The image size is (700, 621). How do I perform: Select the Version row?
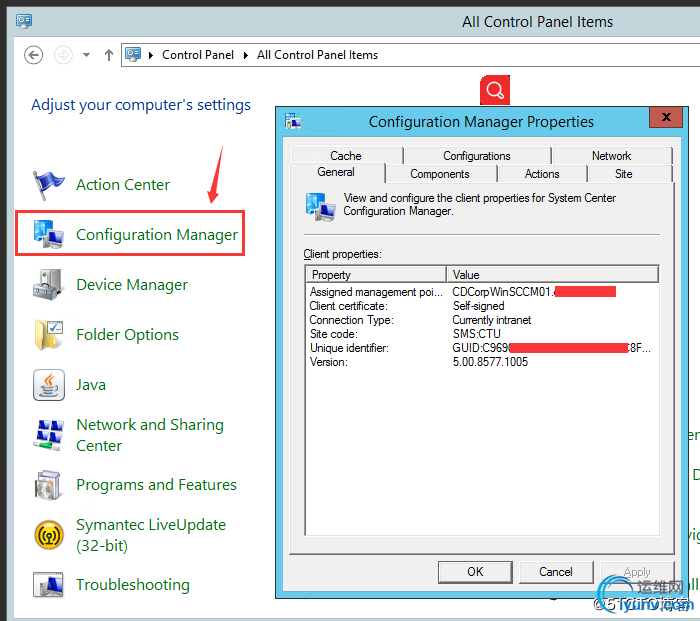point(482,362)
